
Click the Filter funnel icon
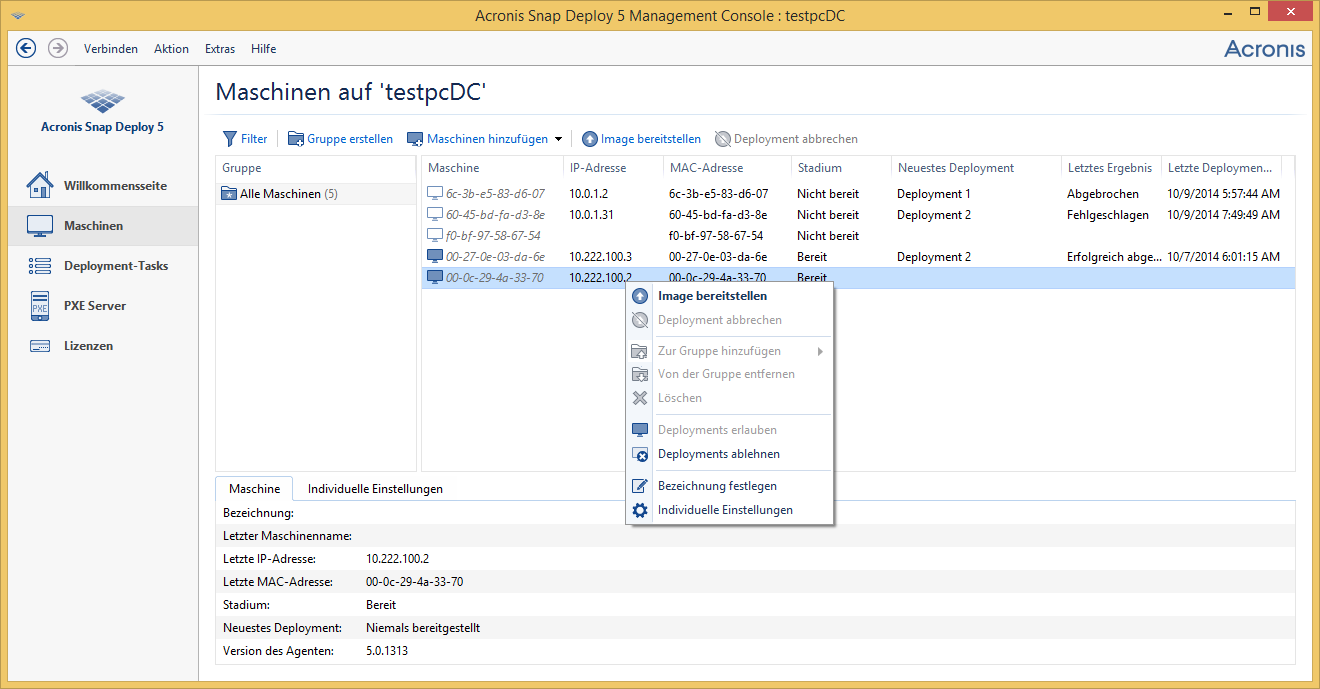229,139
